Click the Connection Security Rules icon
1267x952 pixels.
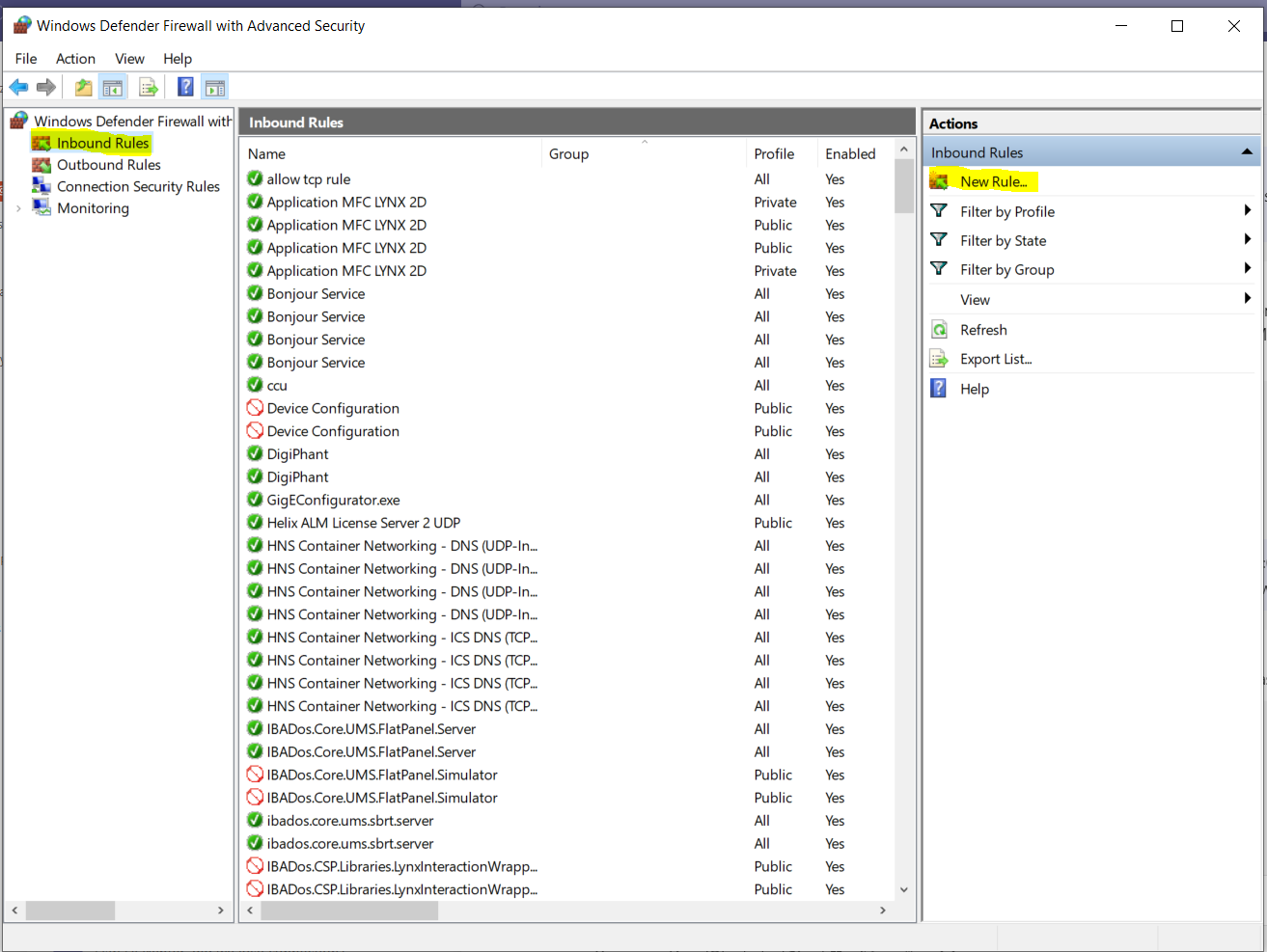coord(41,186)
